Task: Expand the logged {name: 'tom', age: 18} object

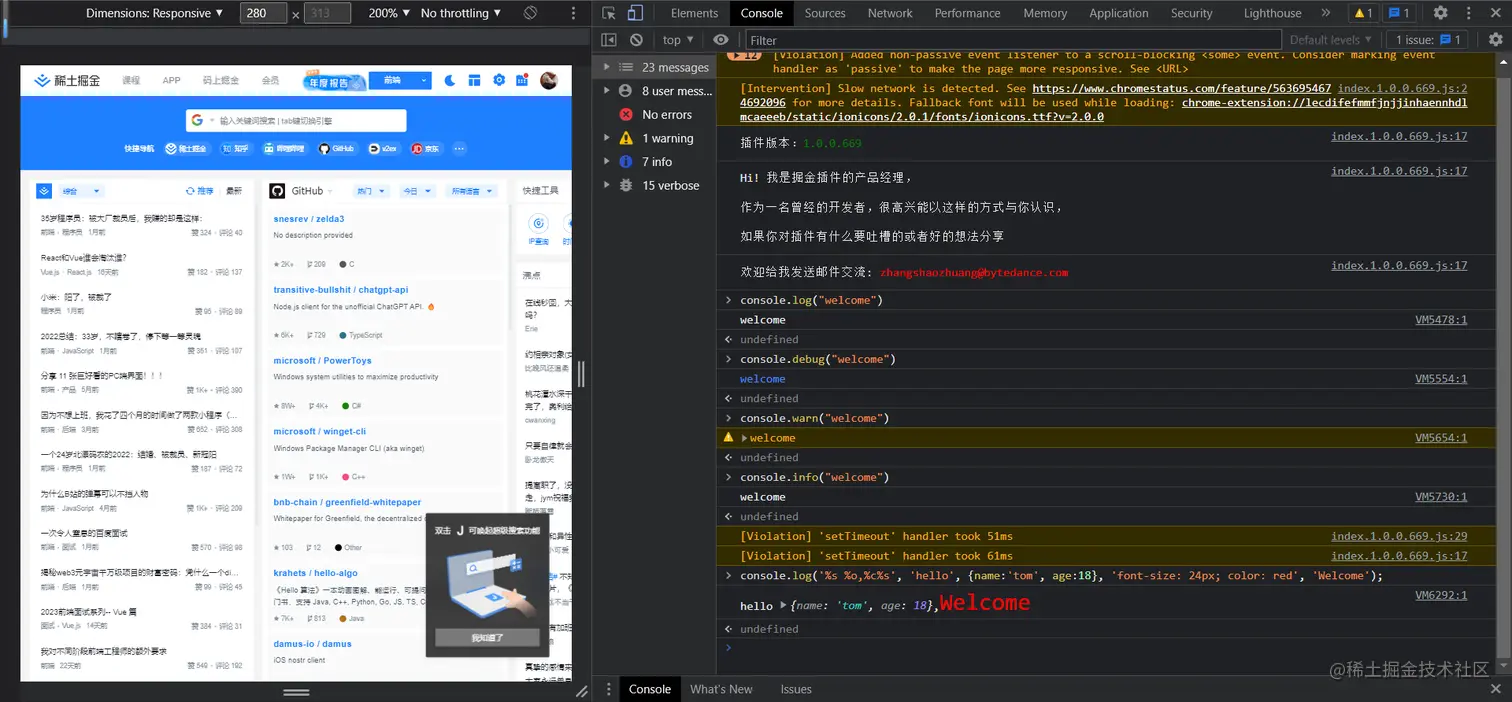Action: pyautogui.click(x=782, y=606)
